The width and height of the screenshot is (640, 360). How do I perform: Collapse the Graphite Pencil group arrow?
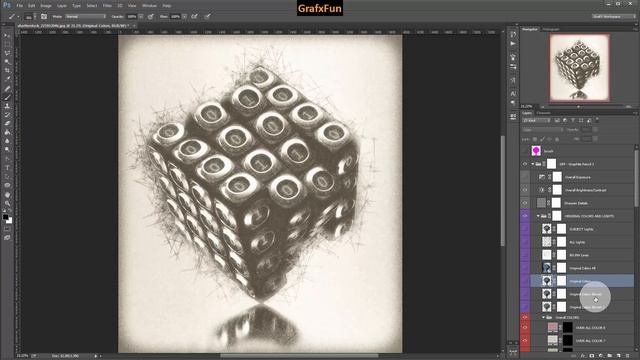coord(533,164)
